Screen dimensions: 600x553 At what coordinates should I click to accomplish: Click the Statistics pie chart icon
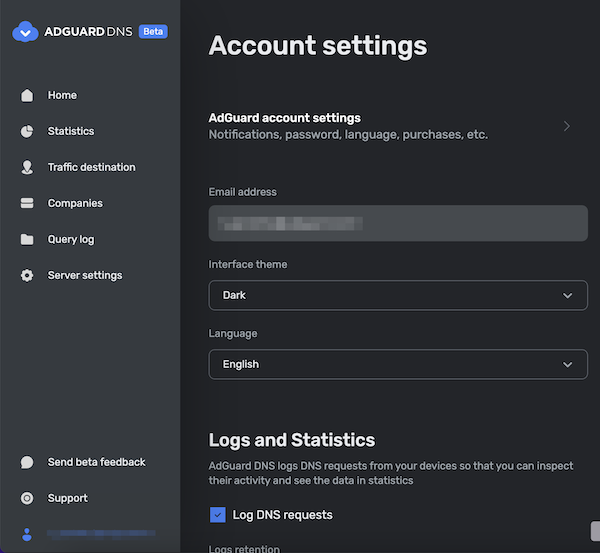click(27, 131)
